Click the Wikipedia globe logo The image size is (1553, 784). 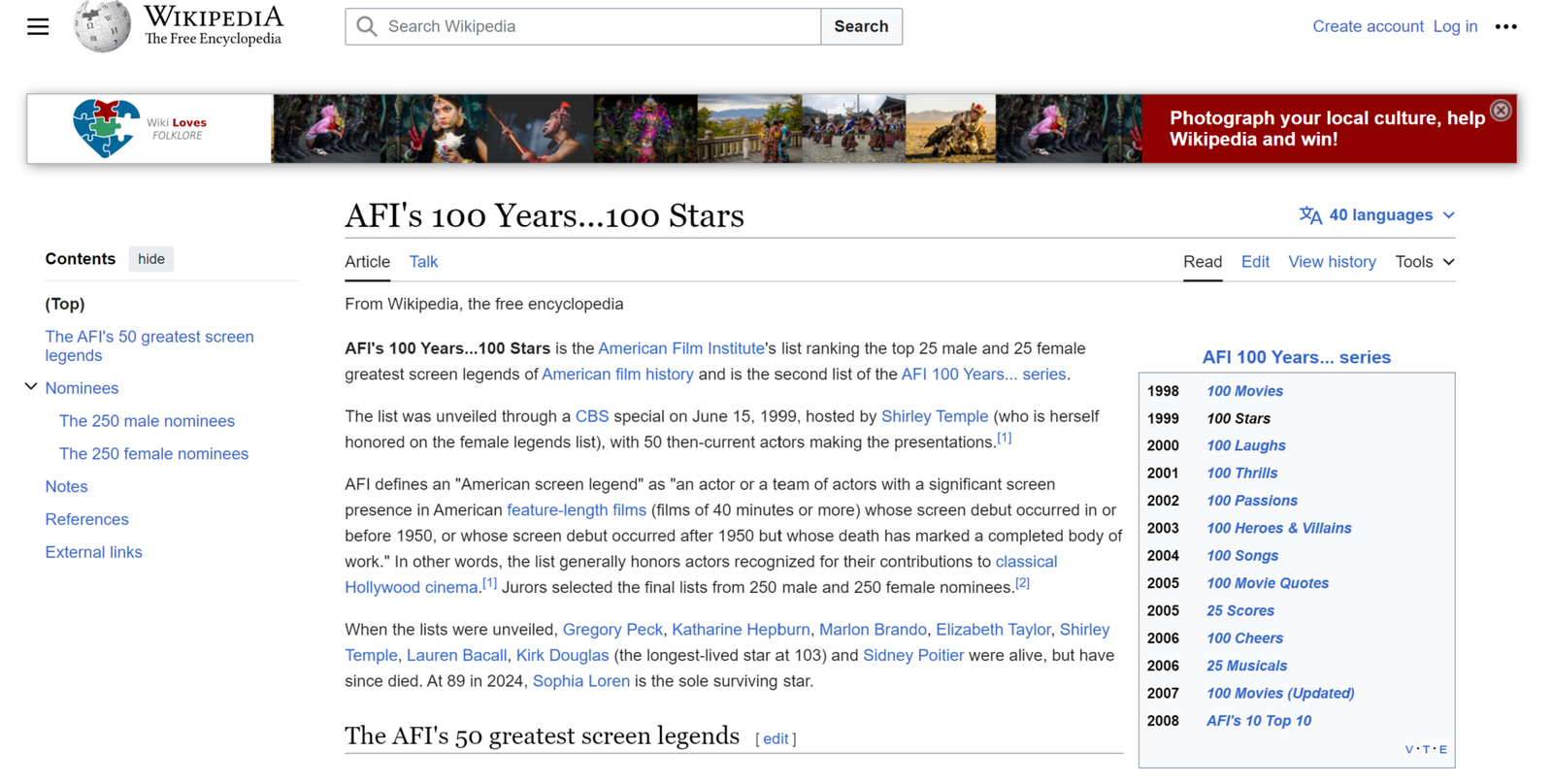[x=102, y=26]
